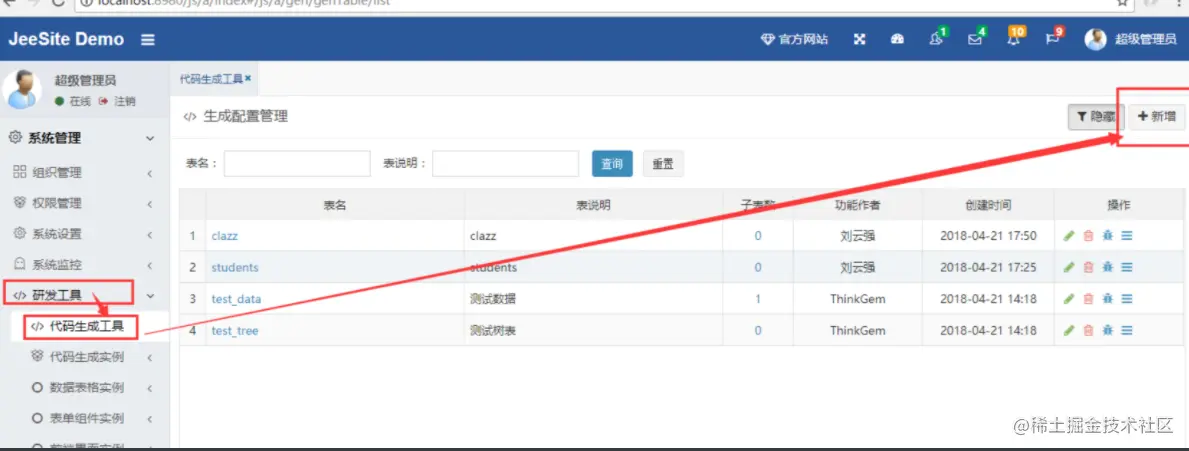This screenshot has width=1189, height=451.
Task: Click the 注销 logout link in sidebar
Action: click(117, 101)
